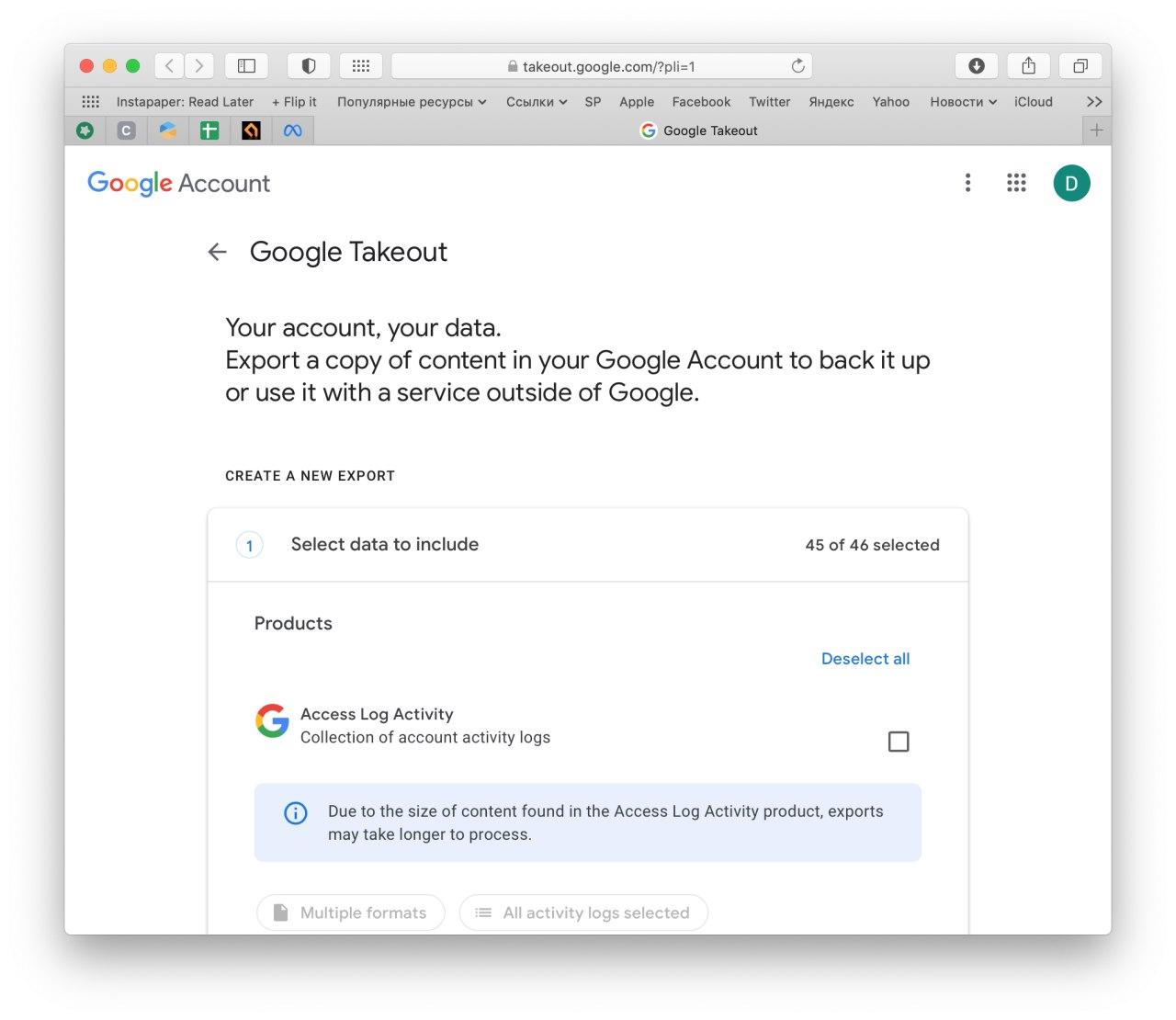The height and width of the screenshot is (1020, 1176).
Task: Open the D profile avatar
Action: click(x=1071, y=183)
